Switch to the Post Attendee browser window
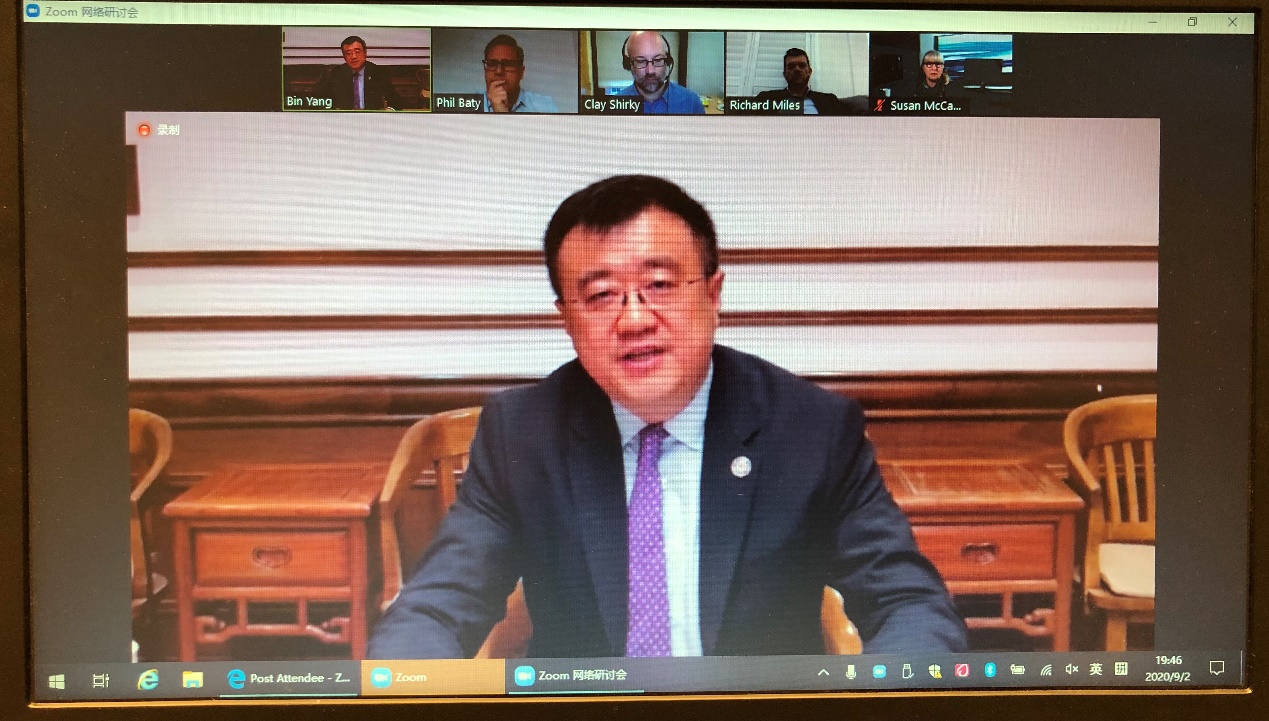Viewport: 1269px width, 721px height. pyautogui.click(x=289, y=678)
